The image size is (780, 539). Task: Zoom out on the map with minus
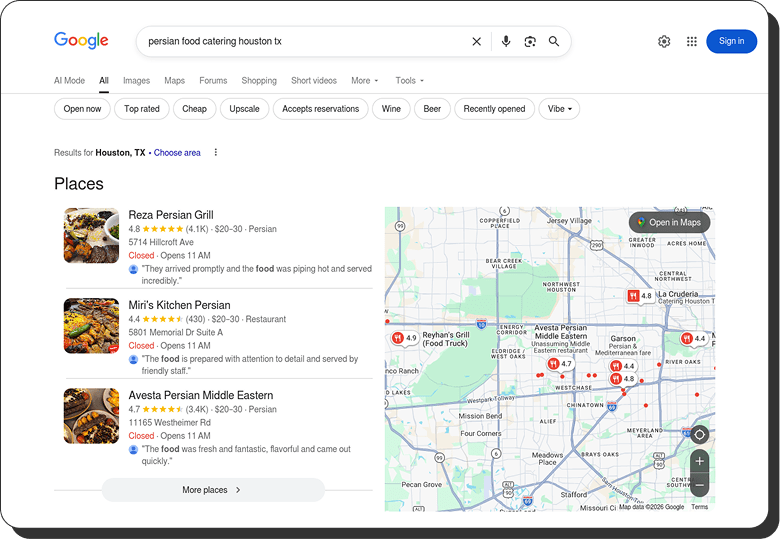point(699,485)
